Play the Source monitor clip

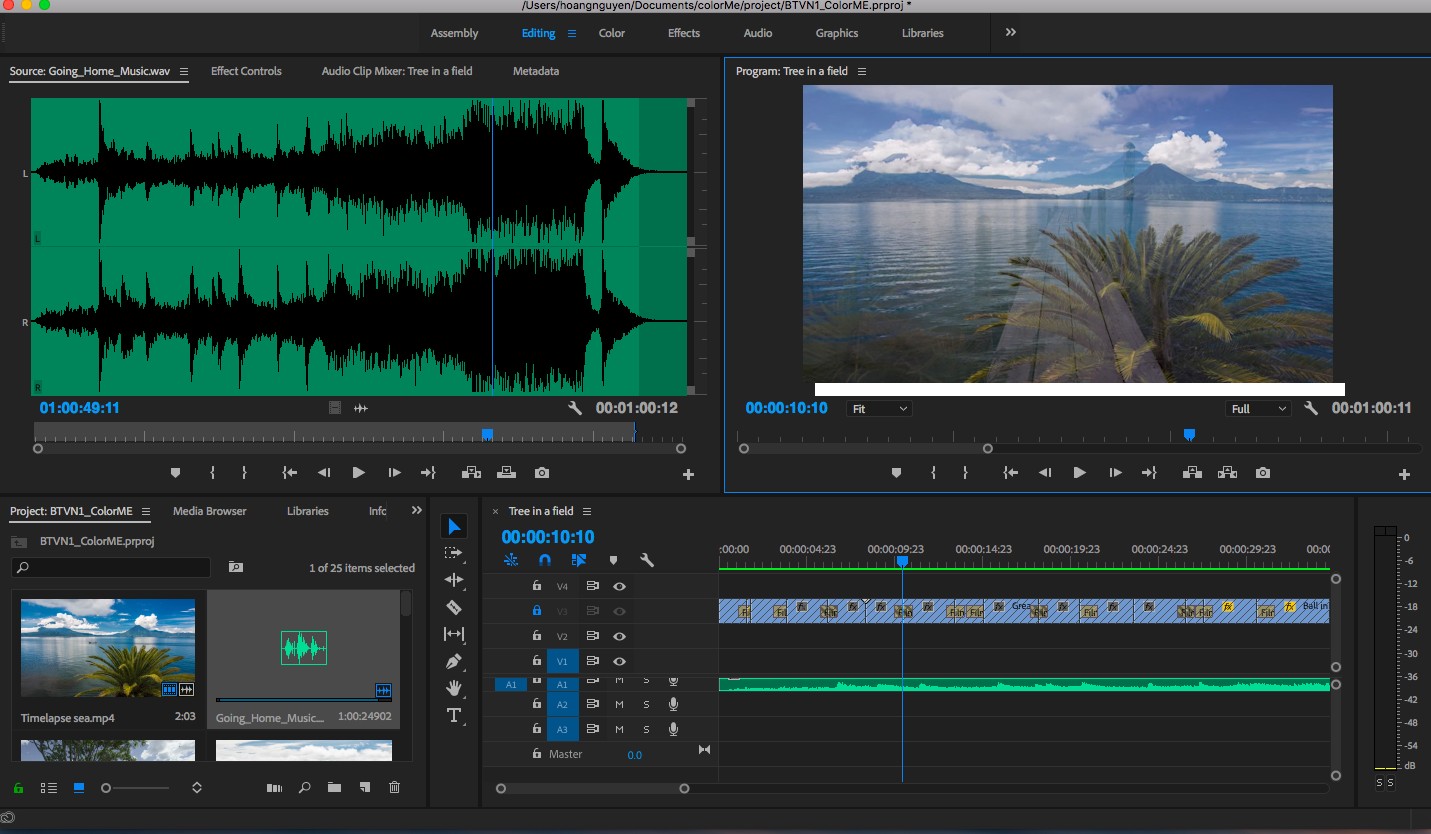(359, 473)
